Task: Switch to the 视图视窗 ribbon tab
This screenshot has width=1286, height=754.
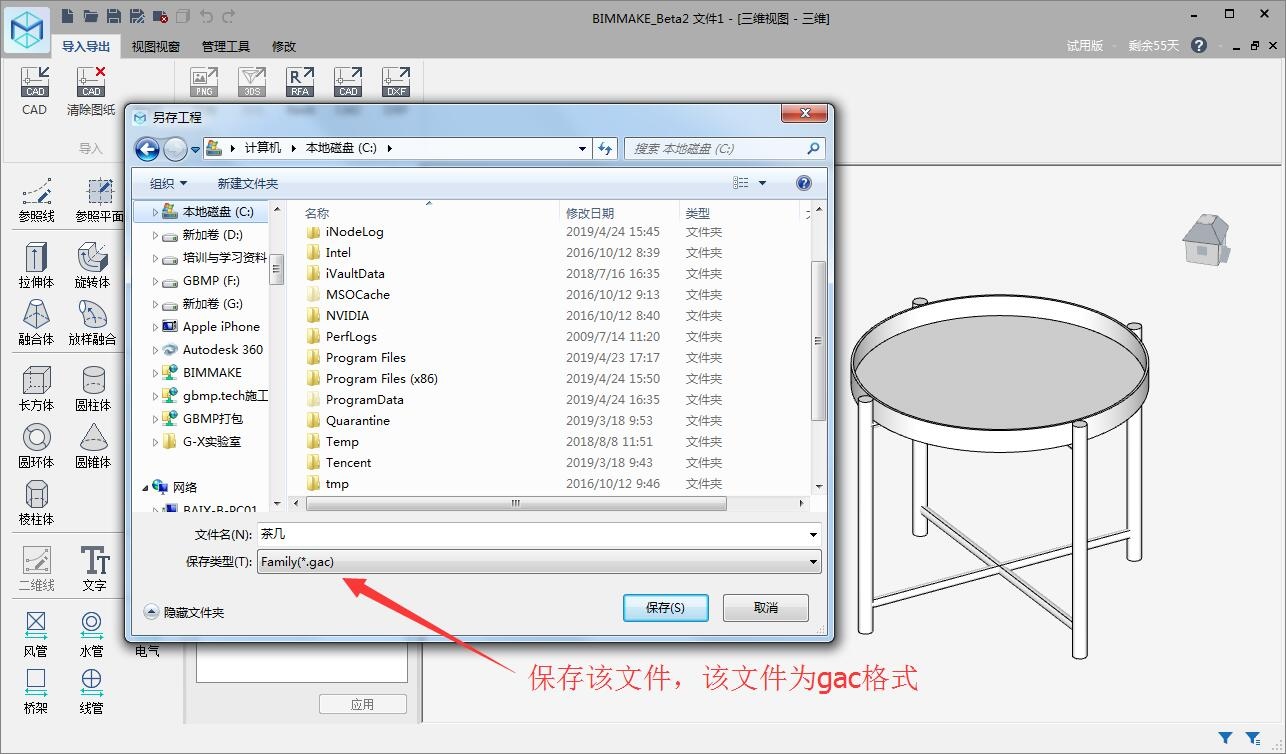Action: (x=156, y=46)
